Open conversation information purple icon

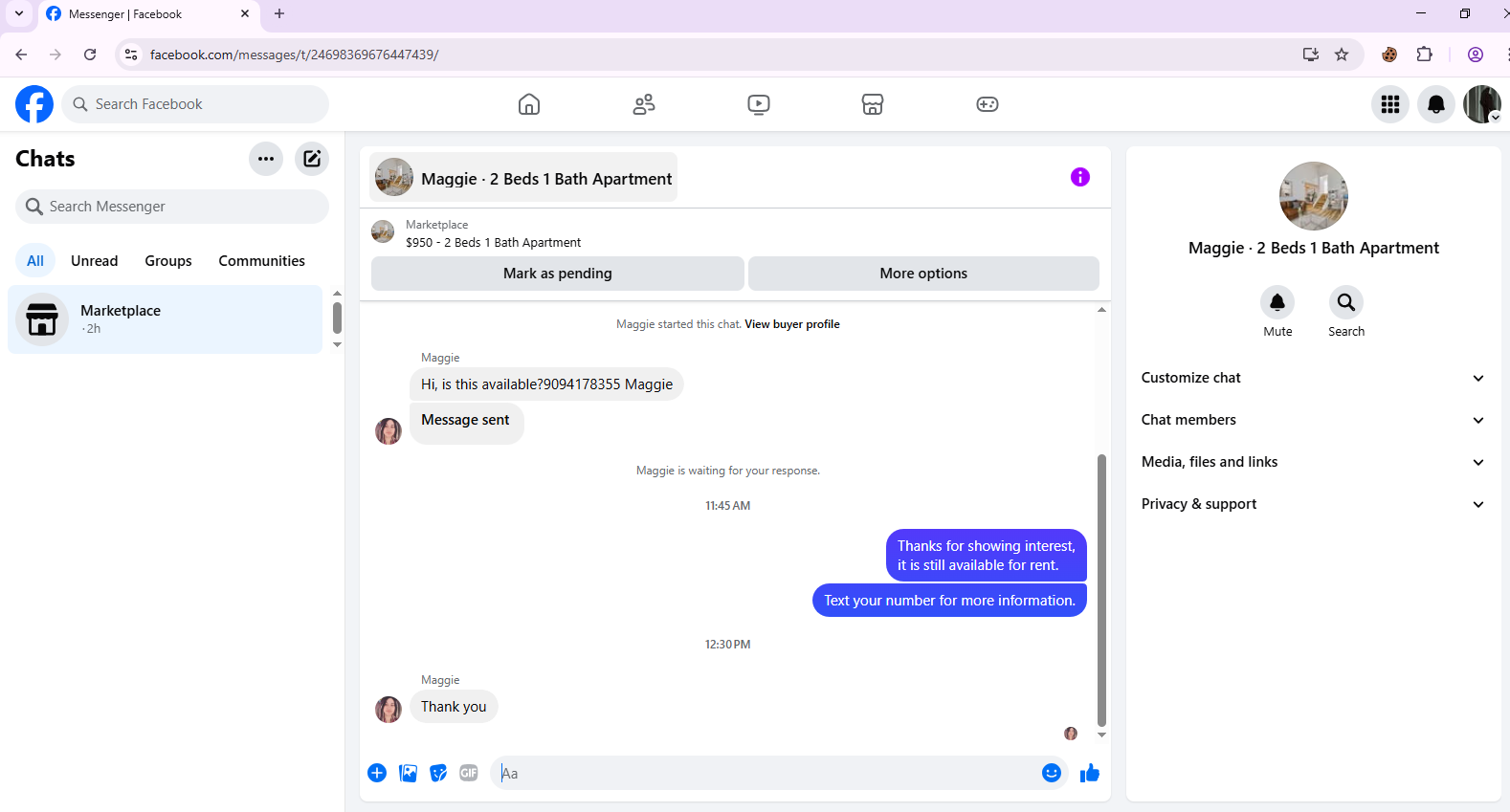(x=1080, y=177)
